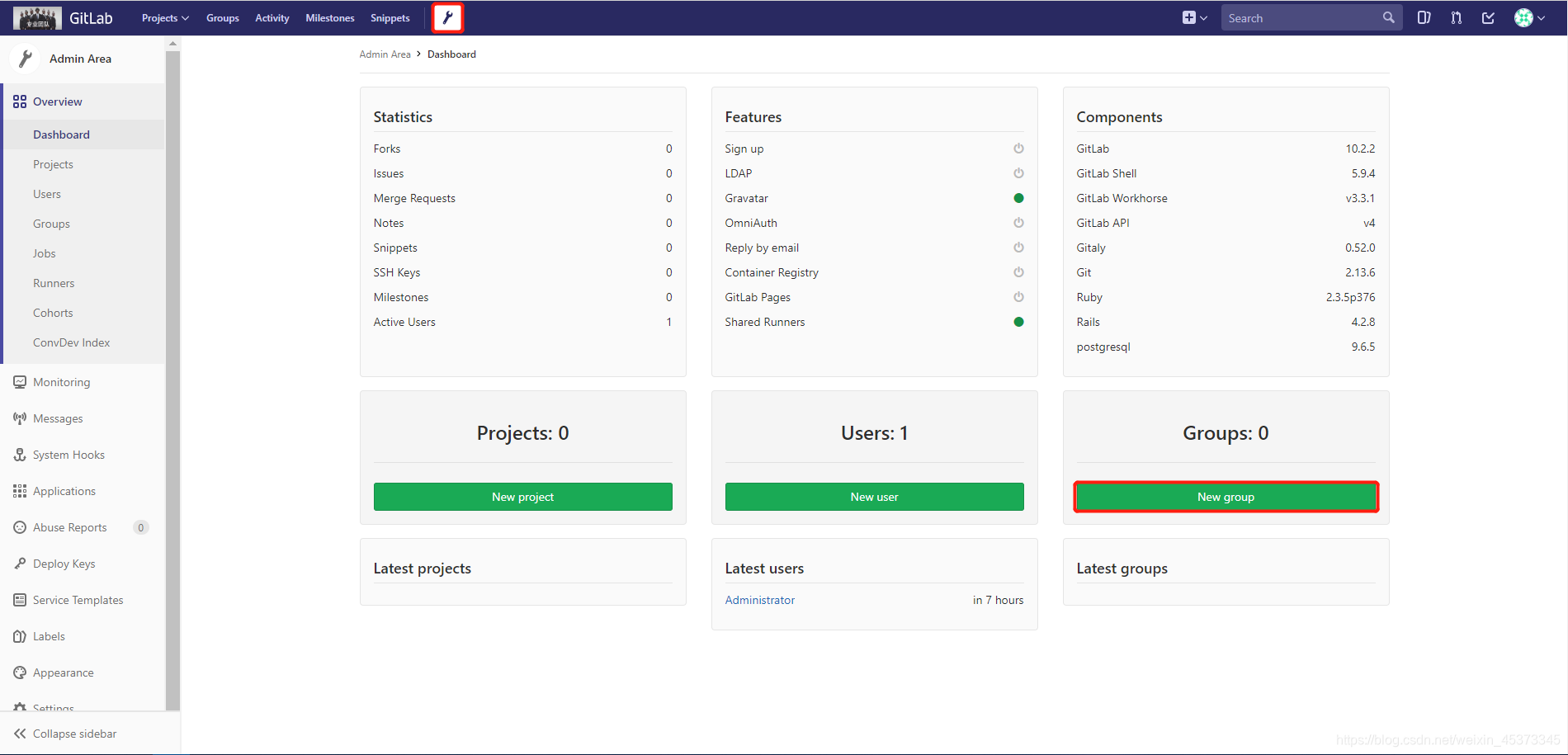Open the user avatar menu
Image resolution: width=1568 pixels, height=755 pixels.
(1529, 17)
